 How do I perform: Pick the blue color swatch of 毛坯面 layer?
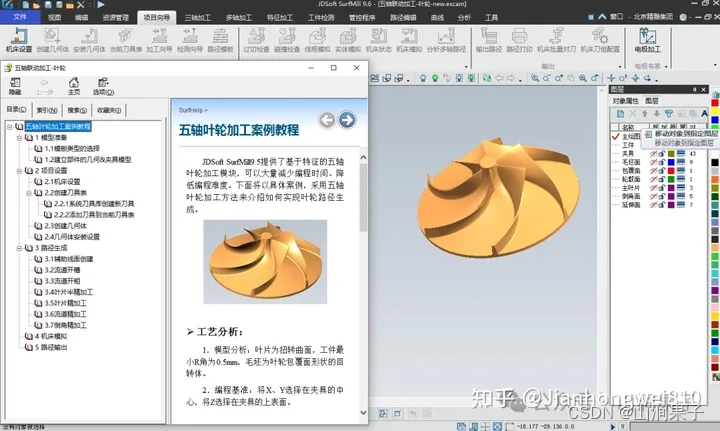click(671, 162)
